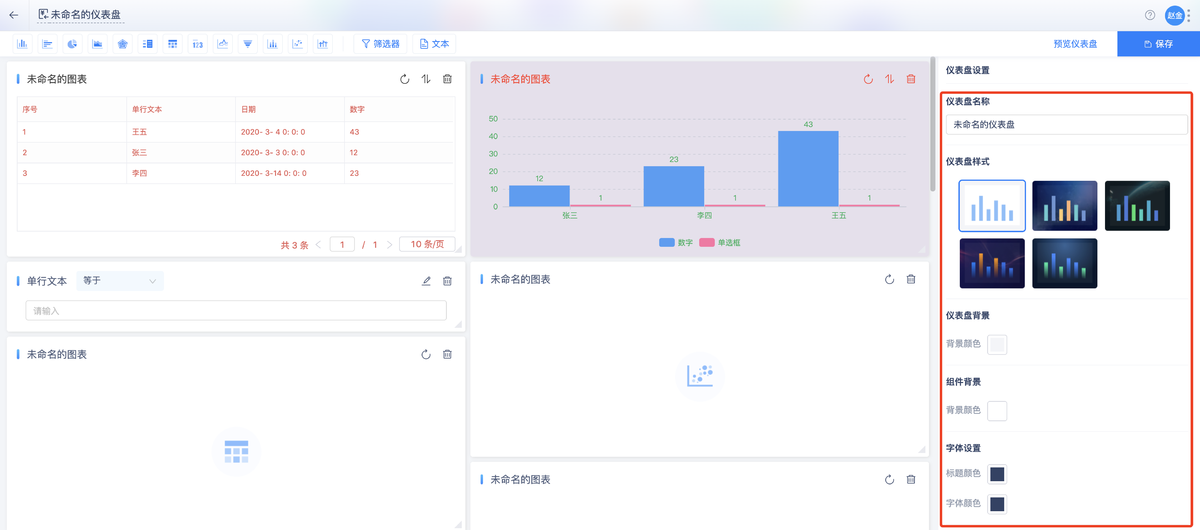Add the grid table component
Image resolution: width=1200 pixels, height=530 pixels.
pos(173,44)
